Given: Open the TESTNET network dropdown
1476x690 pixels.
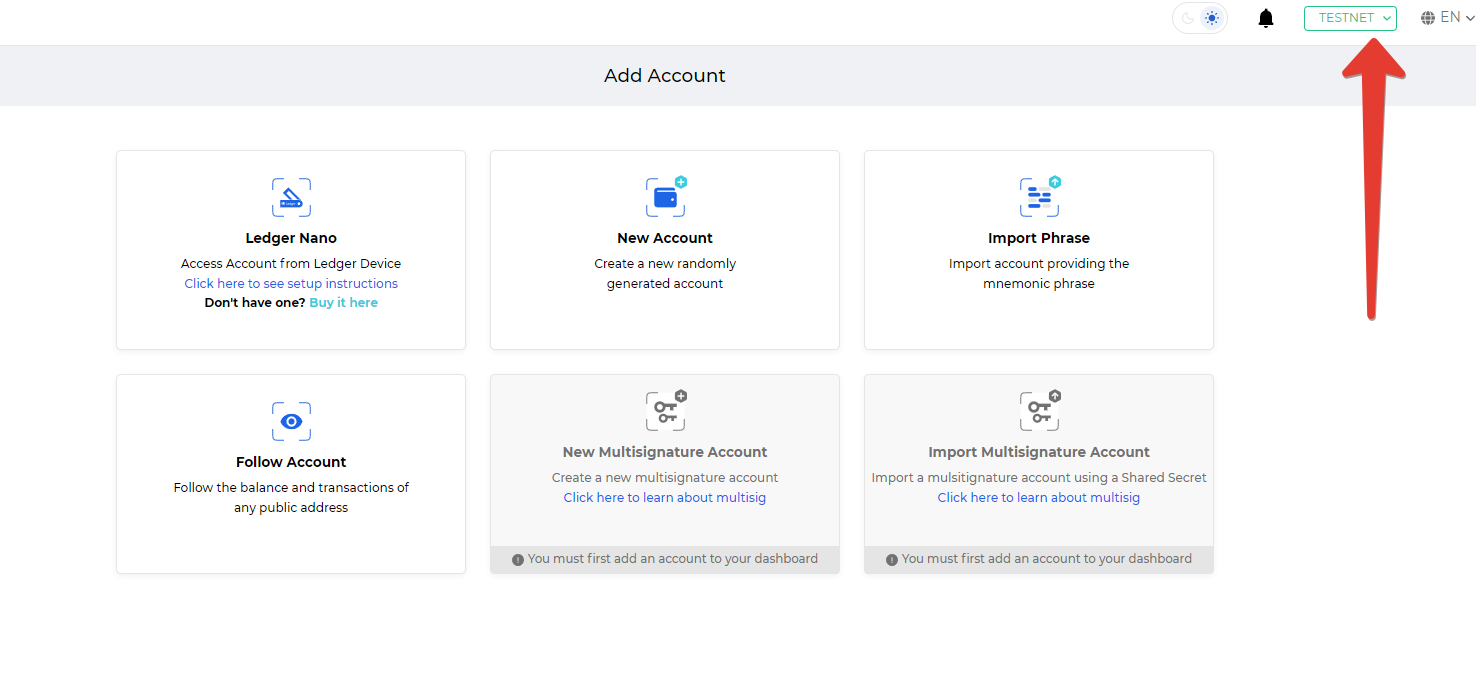Looking at the screenshot, I should (1350, 18).
